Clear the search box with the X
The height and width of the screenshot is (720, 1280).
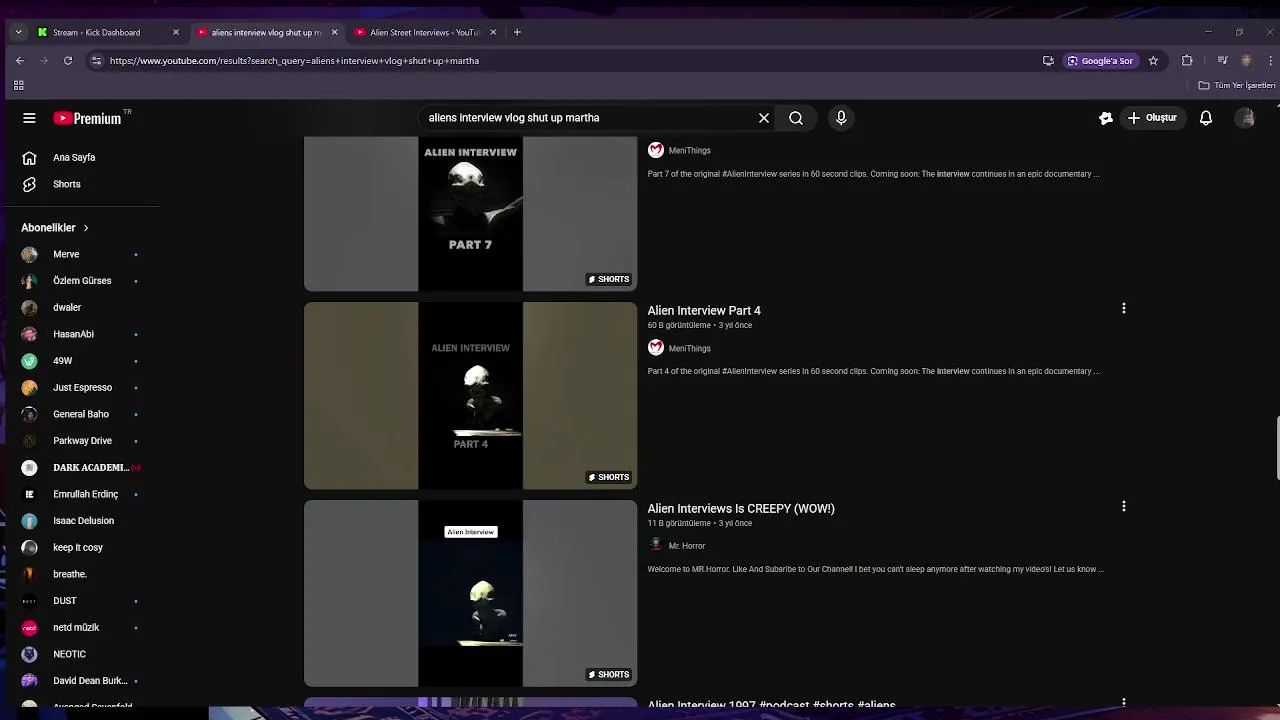764,118
